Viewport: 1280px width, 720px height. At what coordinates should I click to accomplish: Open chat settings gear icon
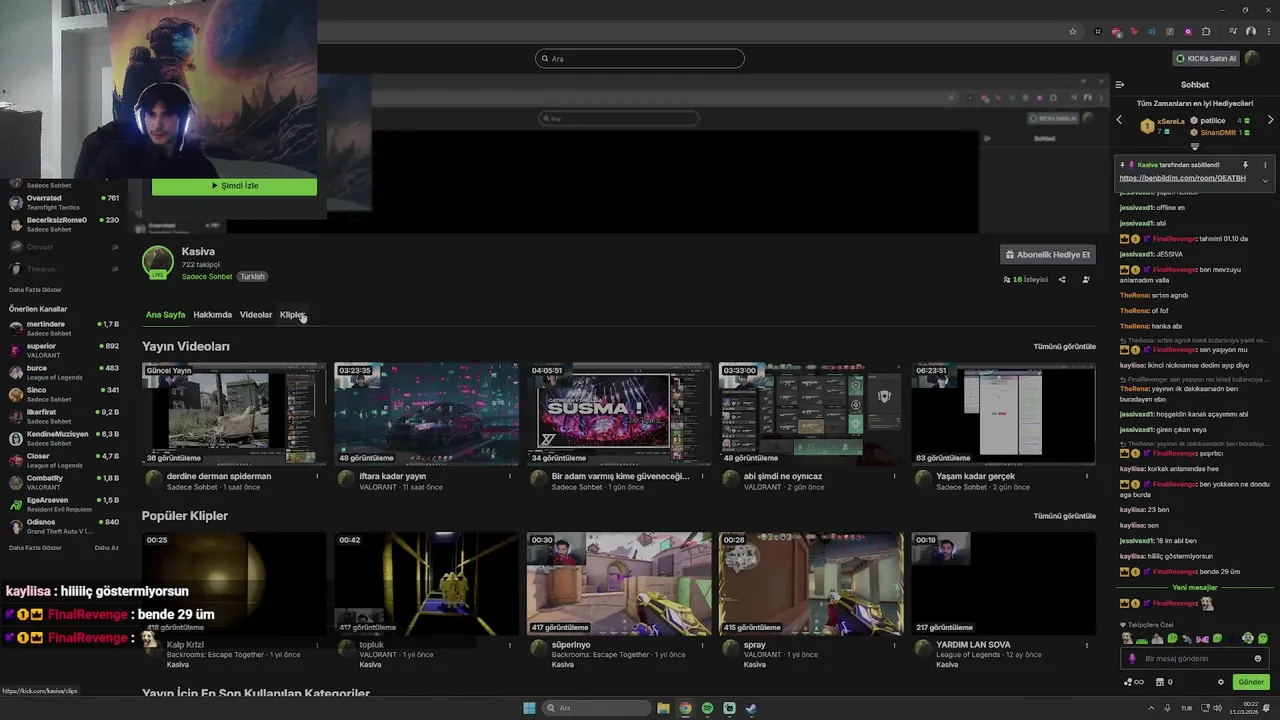coord(1221,682)
